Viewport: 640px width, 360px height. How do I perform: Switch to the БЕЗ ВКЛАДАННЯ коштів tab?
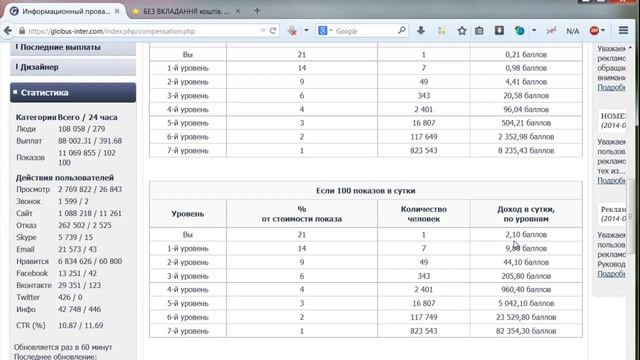pos(186,11)
